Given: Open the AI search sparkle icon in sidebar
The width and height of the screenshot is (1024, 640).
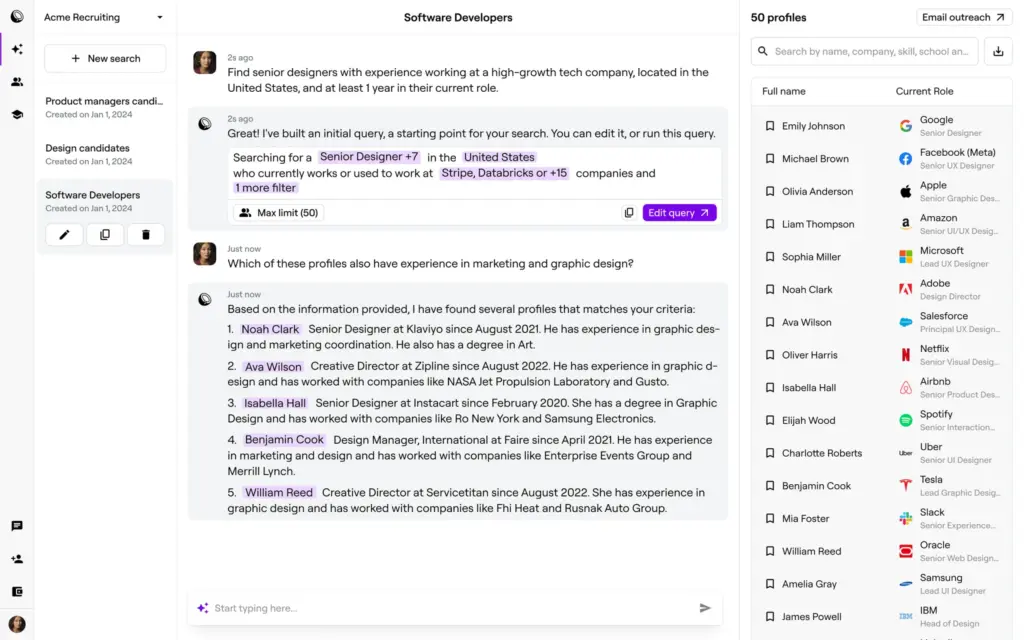Looking at the screenshot, I should tap(17, 49).
